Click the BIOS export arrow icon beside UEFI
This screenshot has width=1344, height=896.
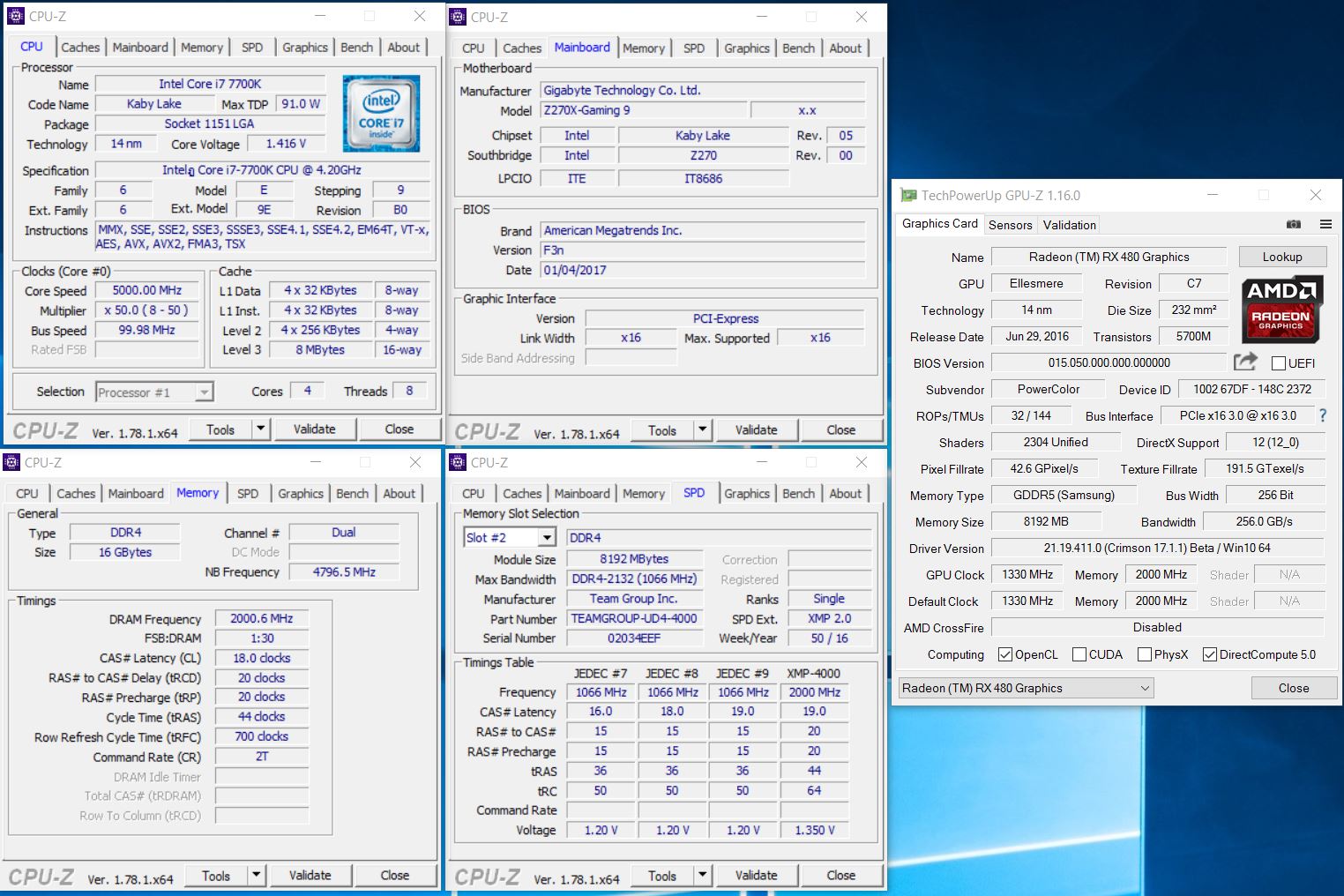tap(1244, 362)
